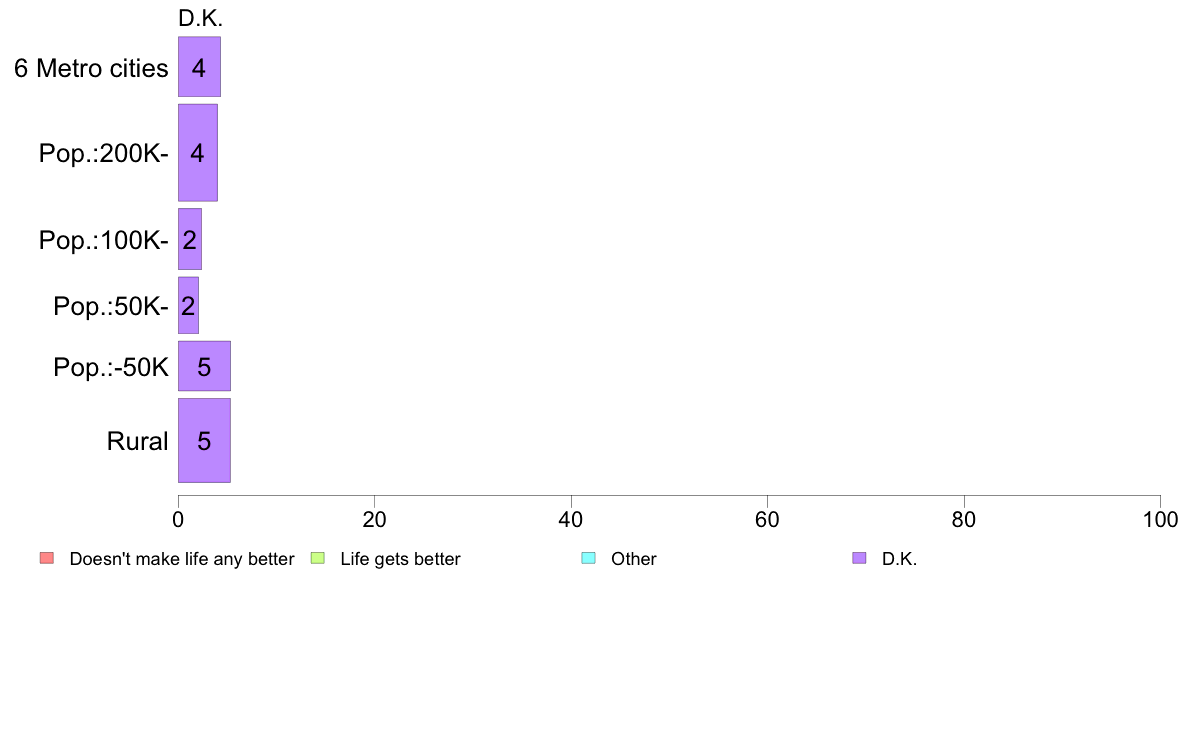Select the 6 Metro cities bar
This screenshot has height=736, width=1188.
[199, 67]
